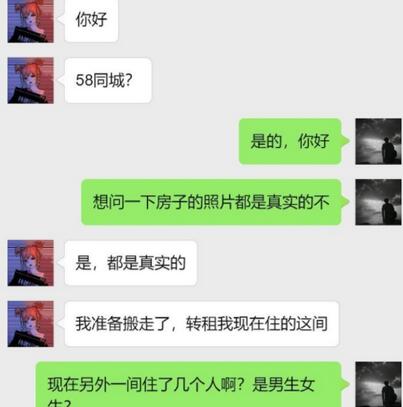Tap the green 是的，你好 bubble
The height and width of the screenshot is (407, 403).
[x=290, y=141]
